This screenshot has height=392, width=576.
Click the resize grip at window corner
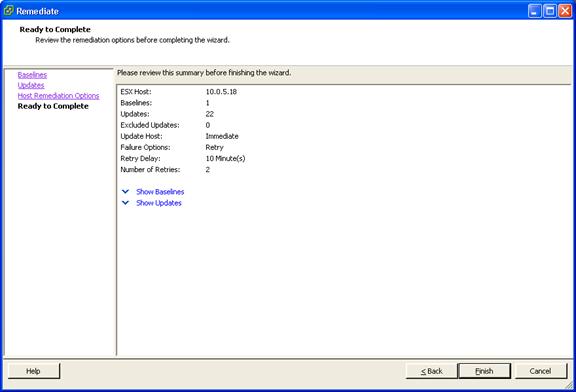(569, 385)
